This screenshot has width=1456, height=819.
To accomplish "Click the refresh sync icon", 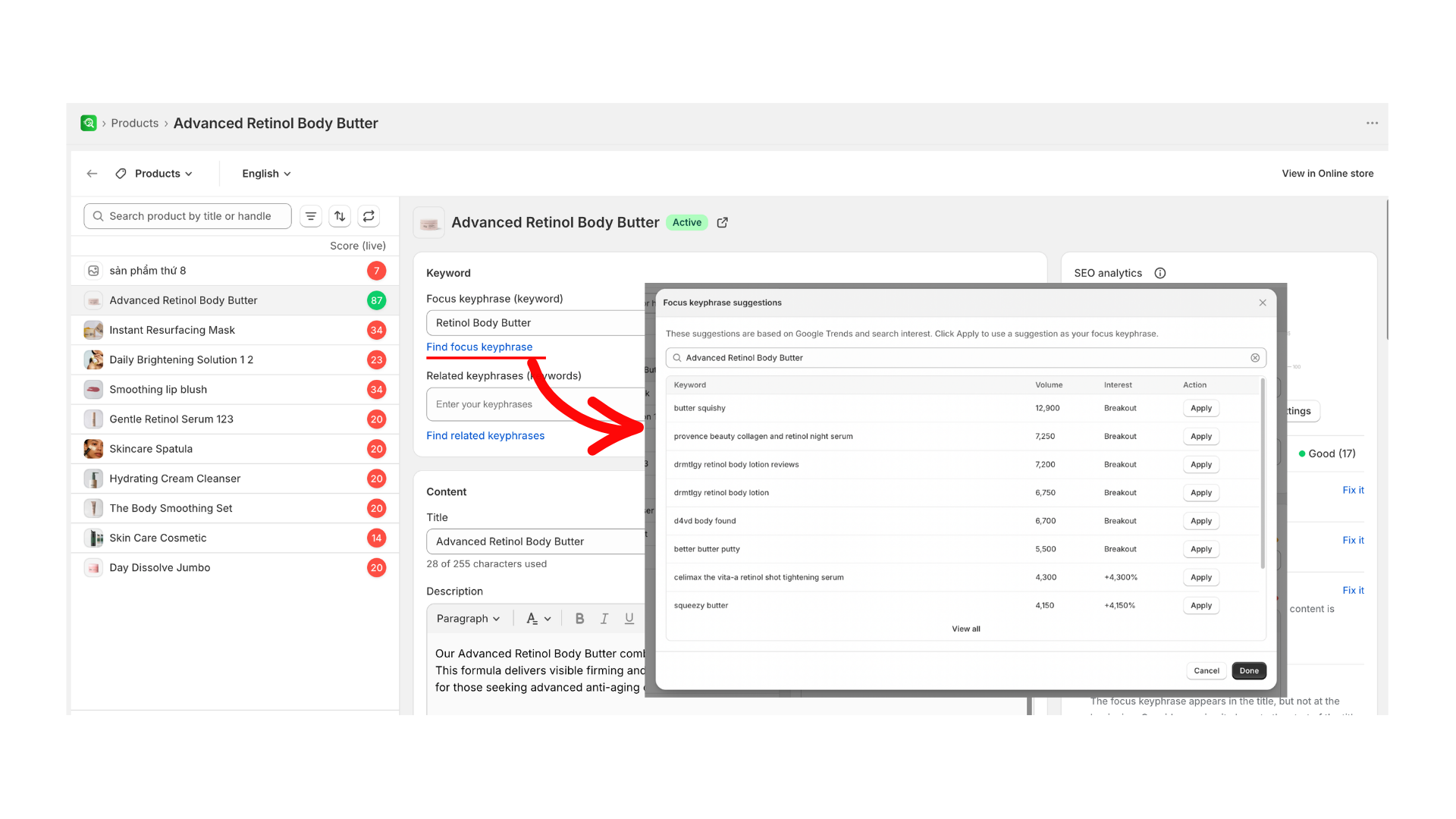I will coord(369,216).
